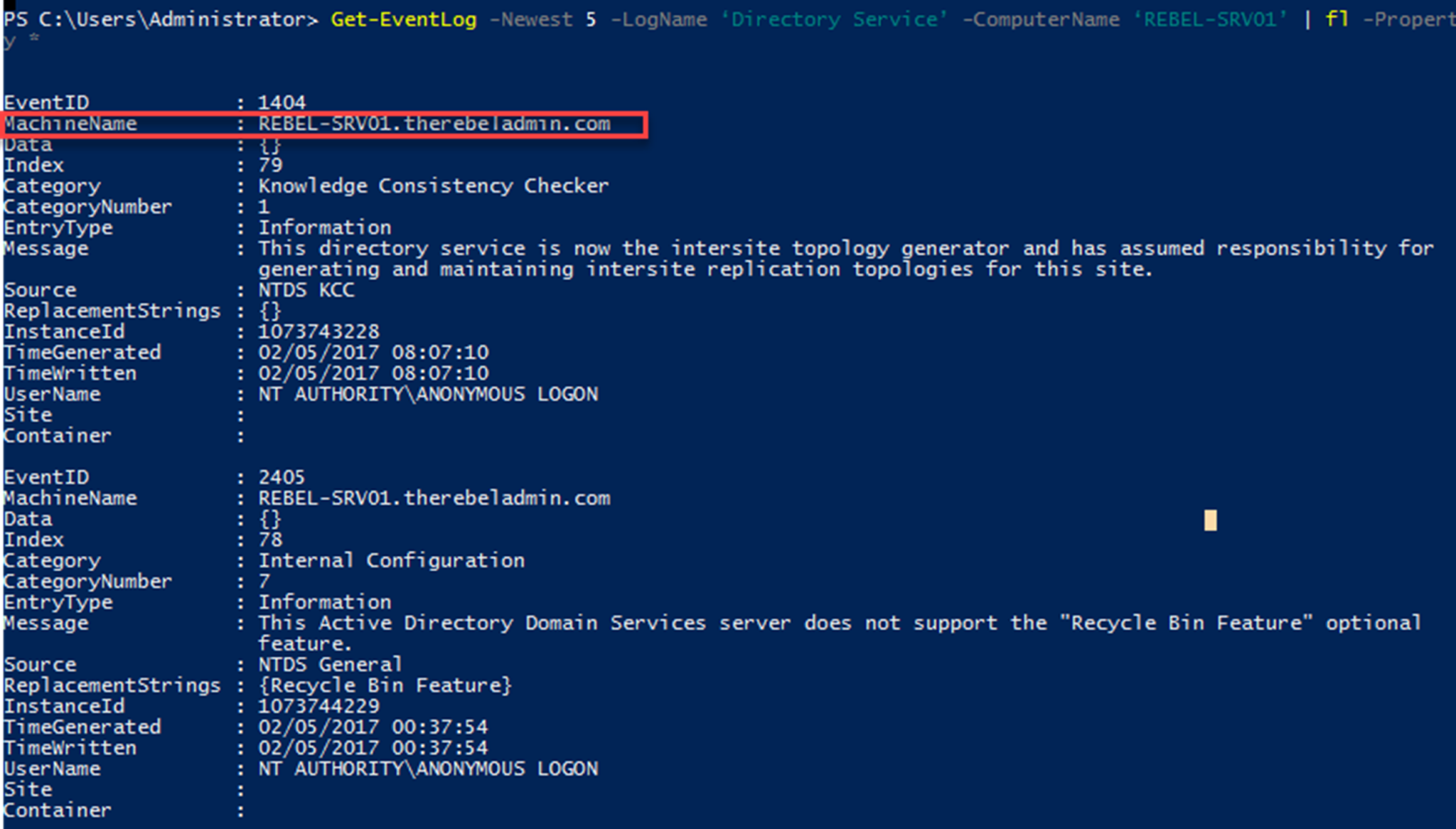Click the blinking cursor block on screen
The height and width of the screenshot is (829, 1456).
pyautogui.click(x=1209, y=521)
